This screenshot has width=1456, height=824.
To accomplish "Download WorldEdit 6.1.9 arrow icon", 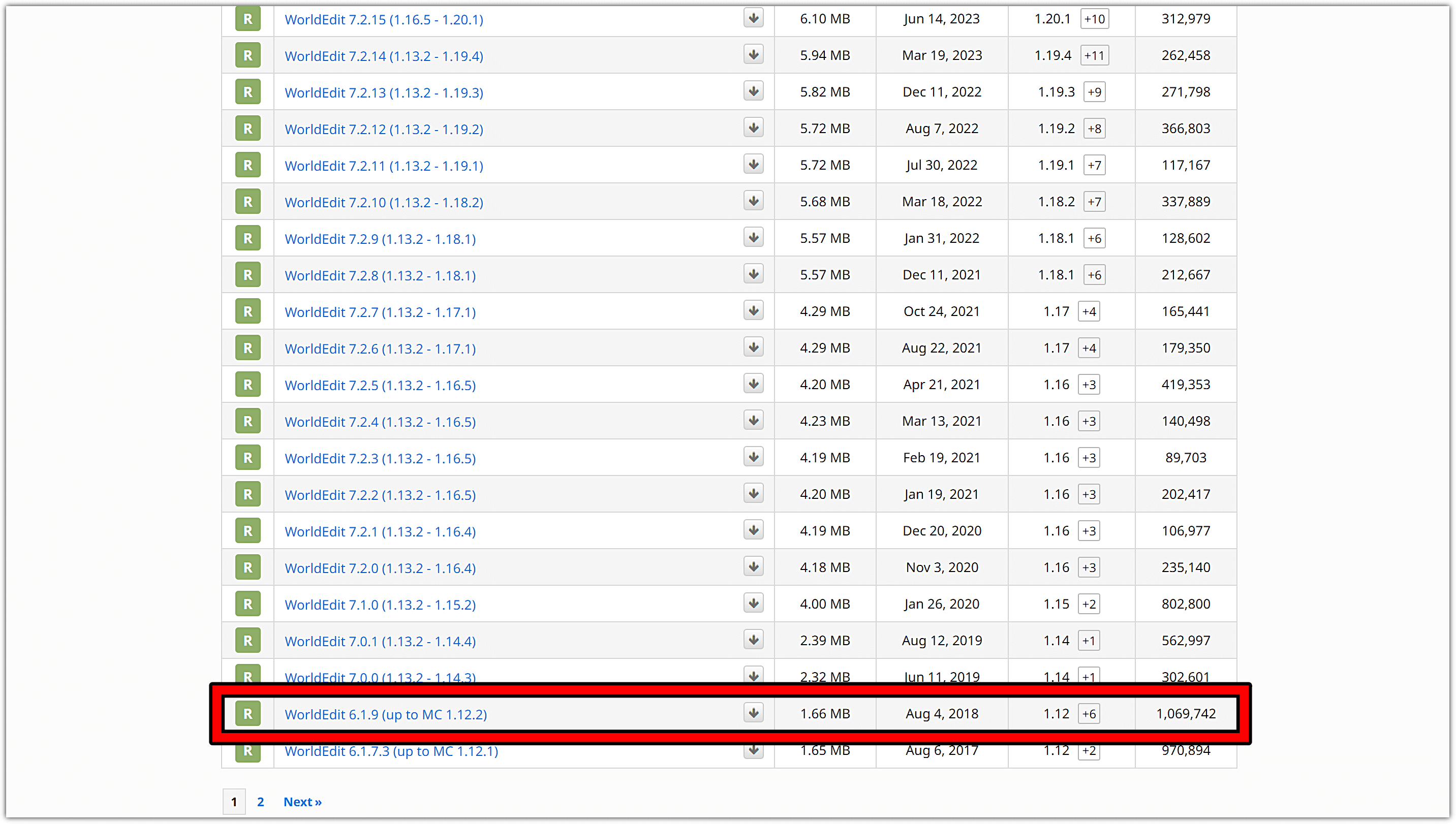I will [x=754, y=713].
